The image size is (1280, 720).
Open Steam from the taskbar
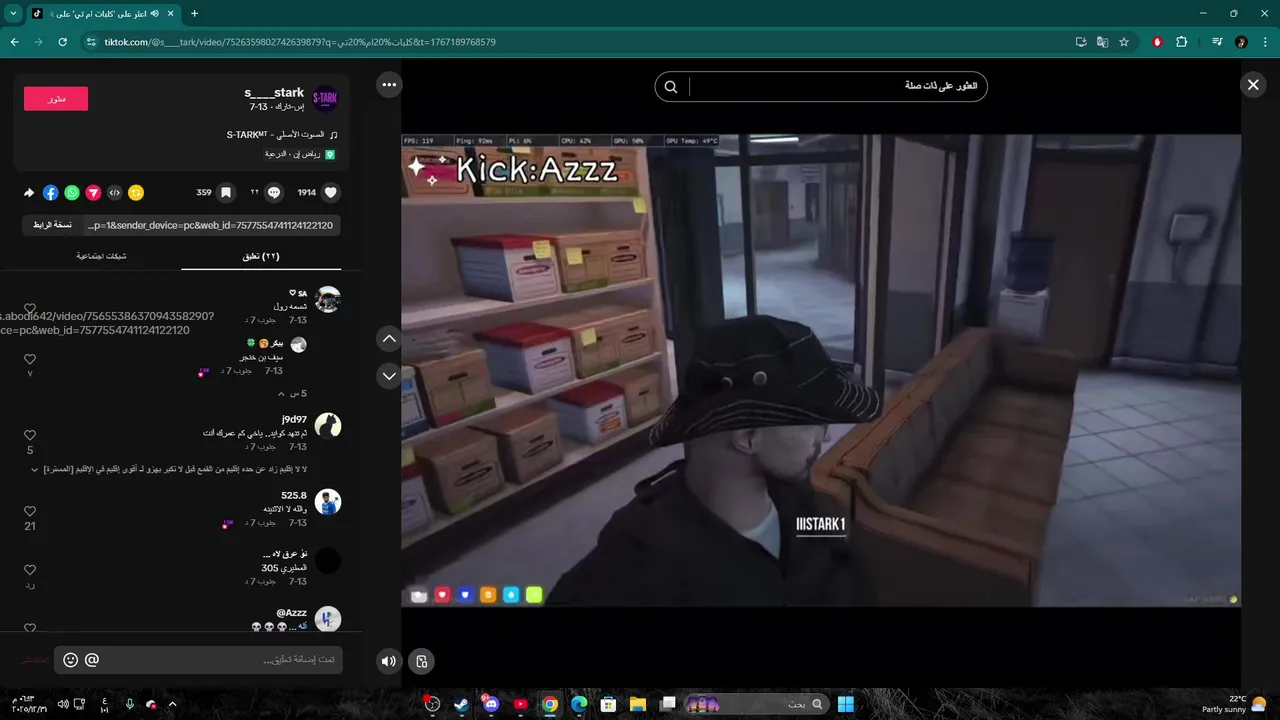pyautogui.click(x=461, y=704)
